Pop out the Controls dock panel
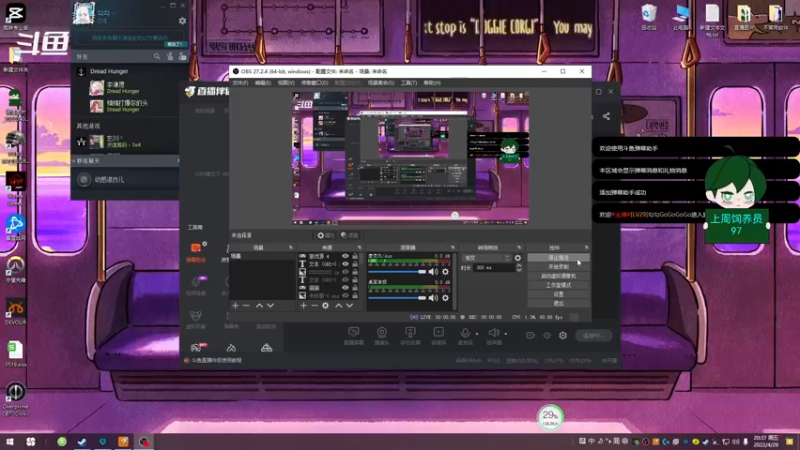 tap(586, 247)
